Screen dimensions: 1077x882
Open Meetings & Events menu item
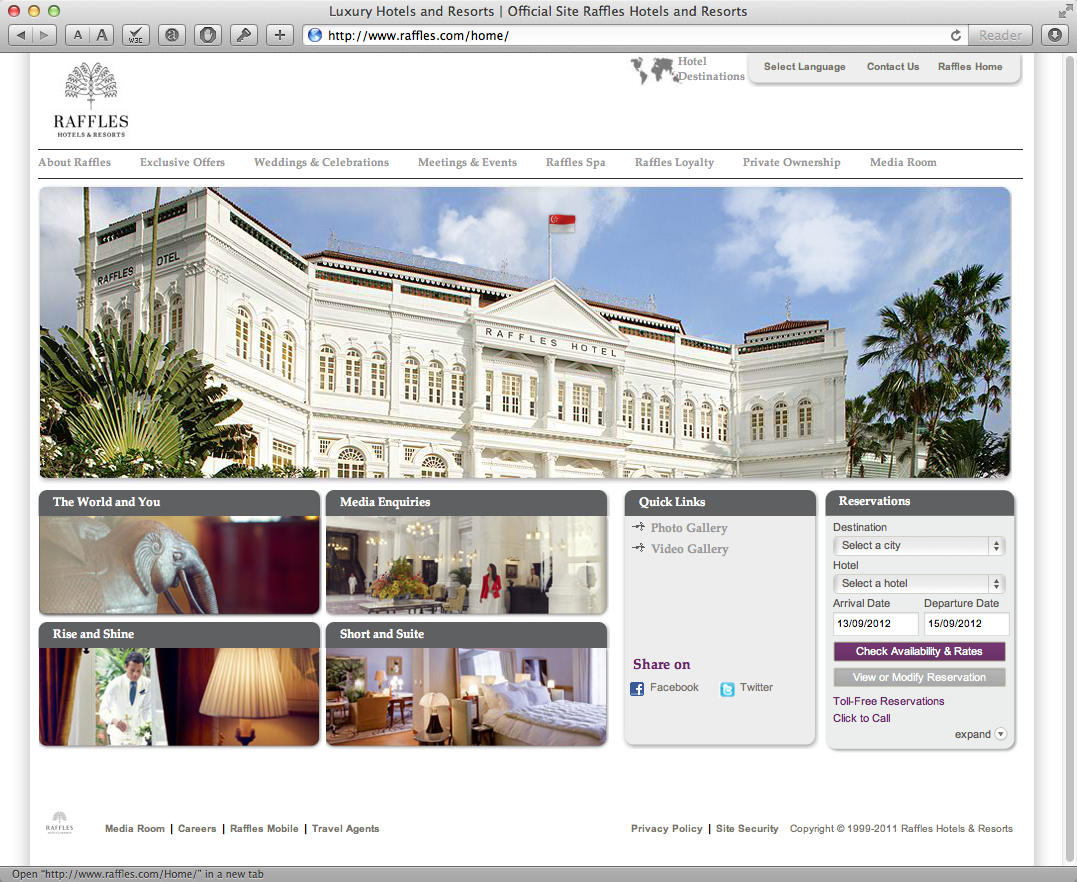click(467, 162)
